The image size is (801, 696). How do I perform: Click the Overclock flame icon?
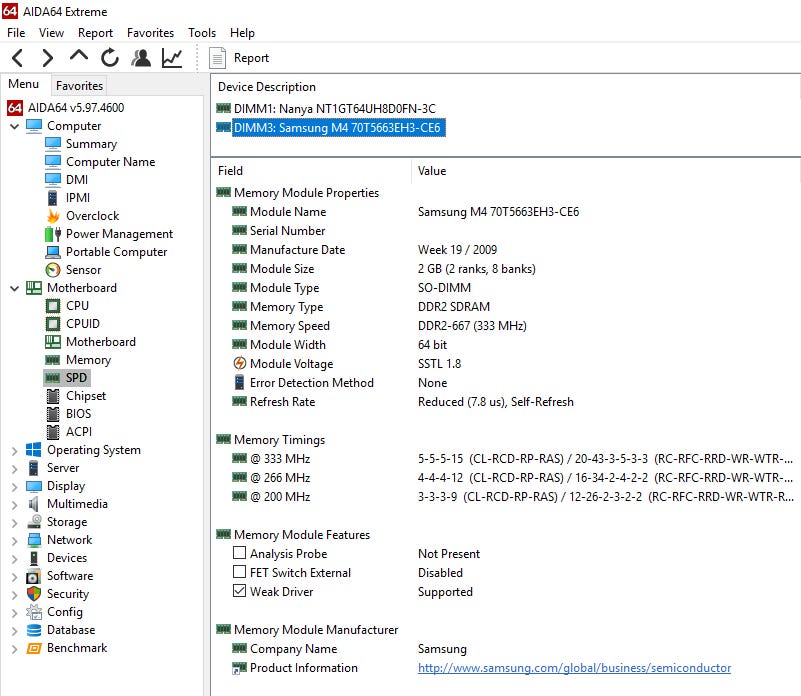[53, 216]
